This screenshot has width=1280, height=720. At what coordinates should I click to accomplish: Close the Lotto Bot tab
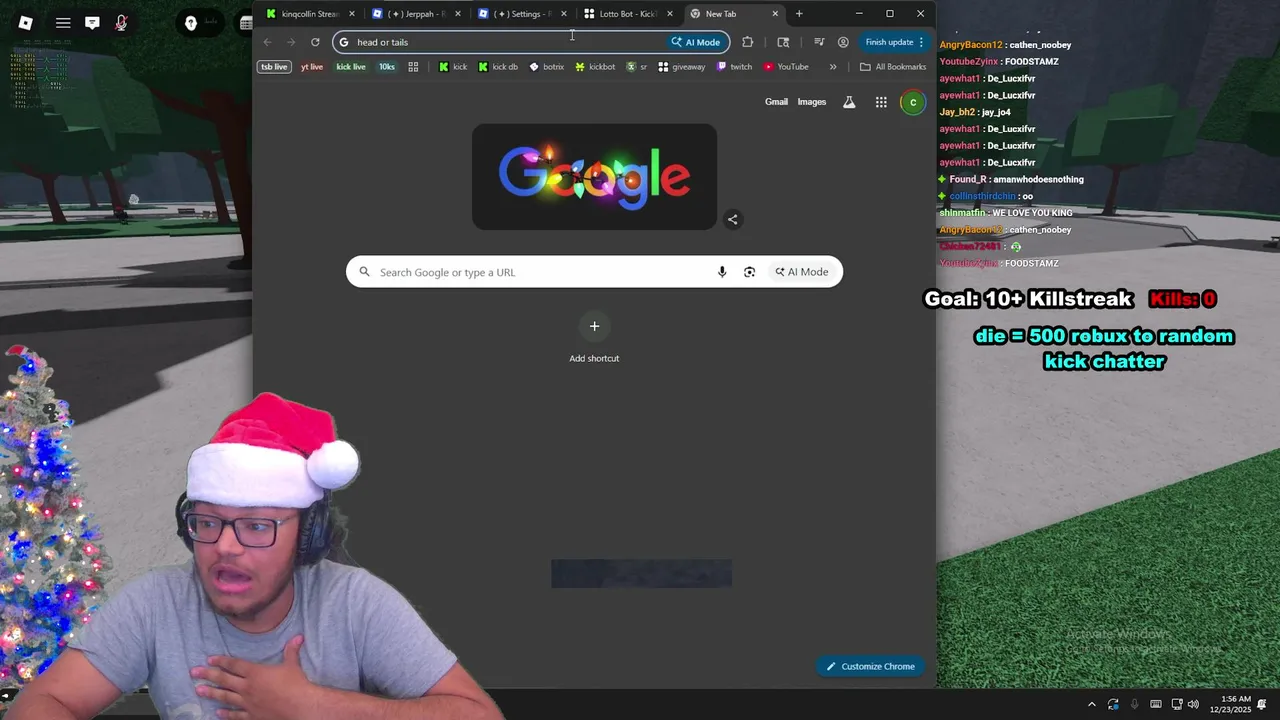(670, 14)
